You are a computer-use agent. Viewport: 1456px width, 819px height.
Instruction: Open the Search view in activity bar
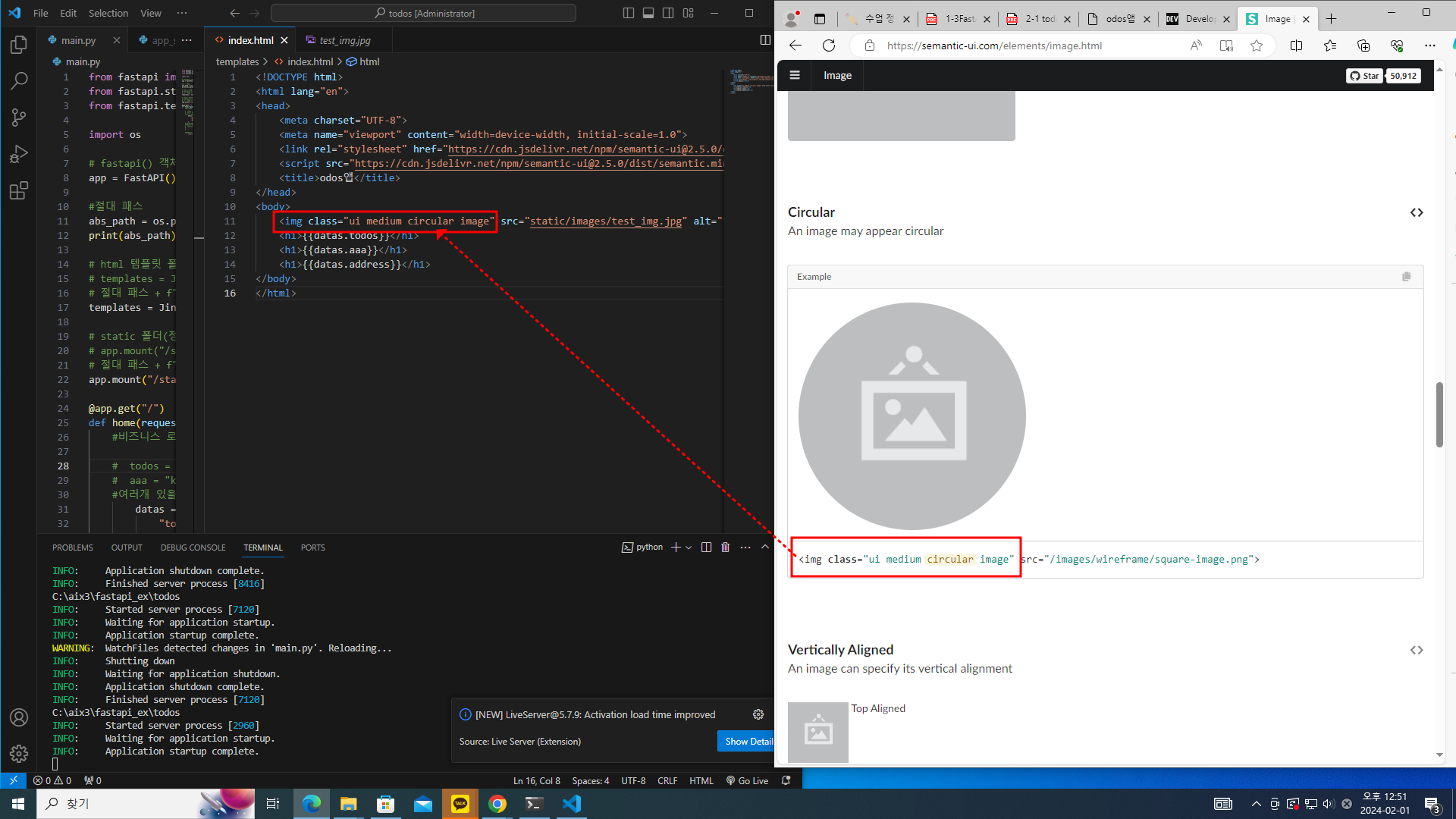[19, 81]
